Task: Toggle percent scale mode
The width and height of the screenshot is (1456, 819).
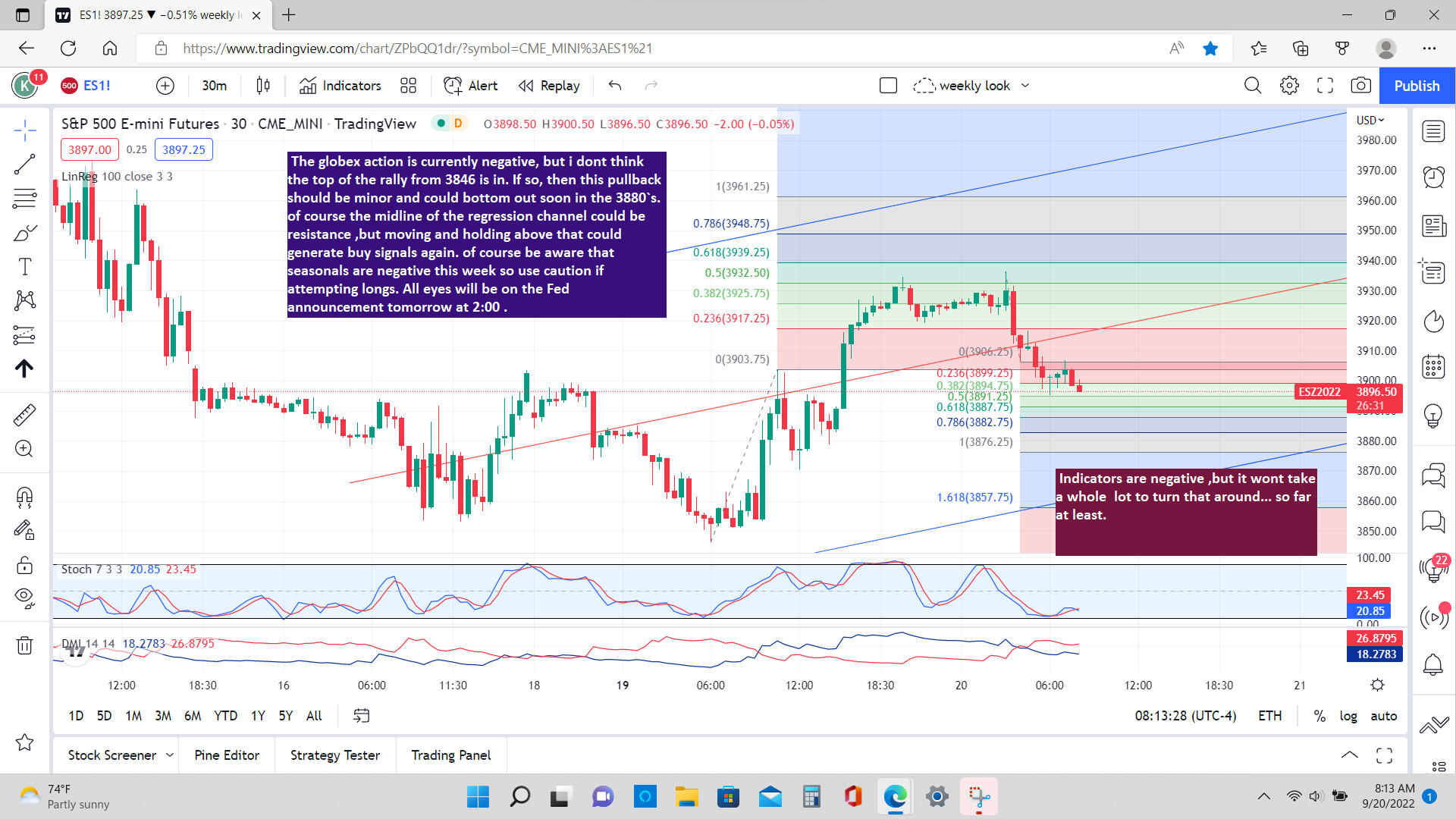Action: point(1319,716)
